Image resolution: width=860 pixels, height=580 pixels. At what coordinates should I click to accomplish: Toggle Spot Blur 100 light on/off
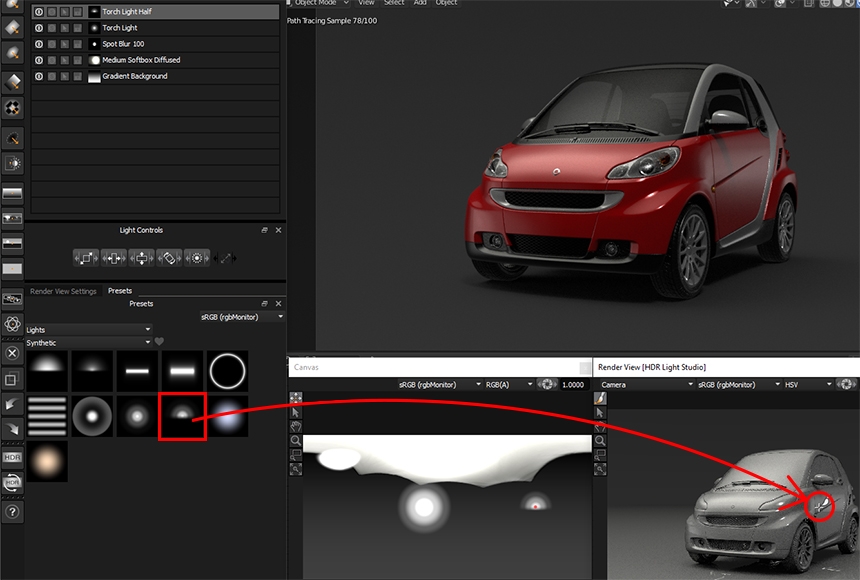pos(39,44)
